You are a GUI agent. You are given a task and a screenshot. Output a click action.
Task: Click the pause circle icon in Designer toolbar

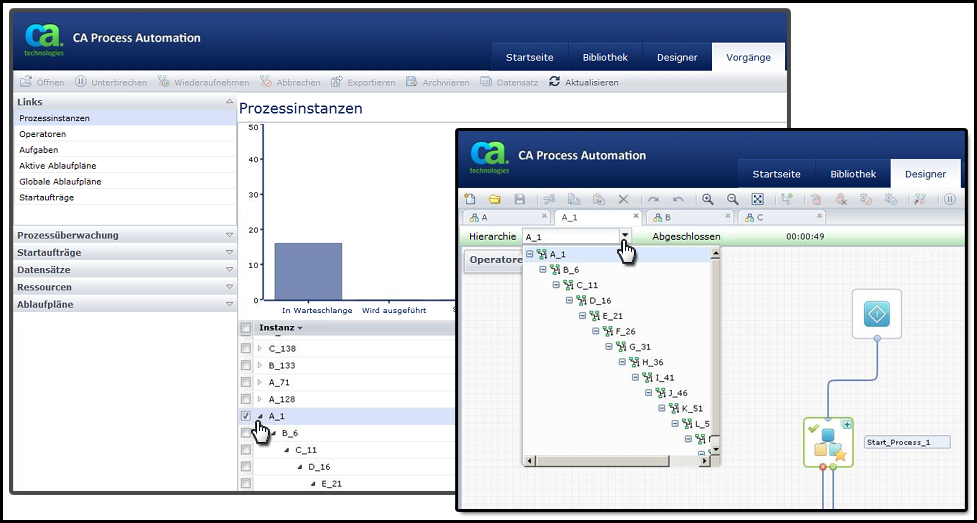pos(950,199)
